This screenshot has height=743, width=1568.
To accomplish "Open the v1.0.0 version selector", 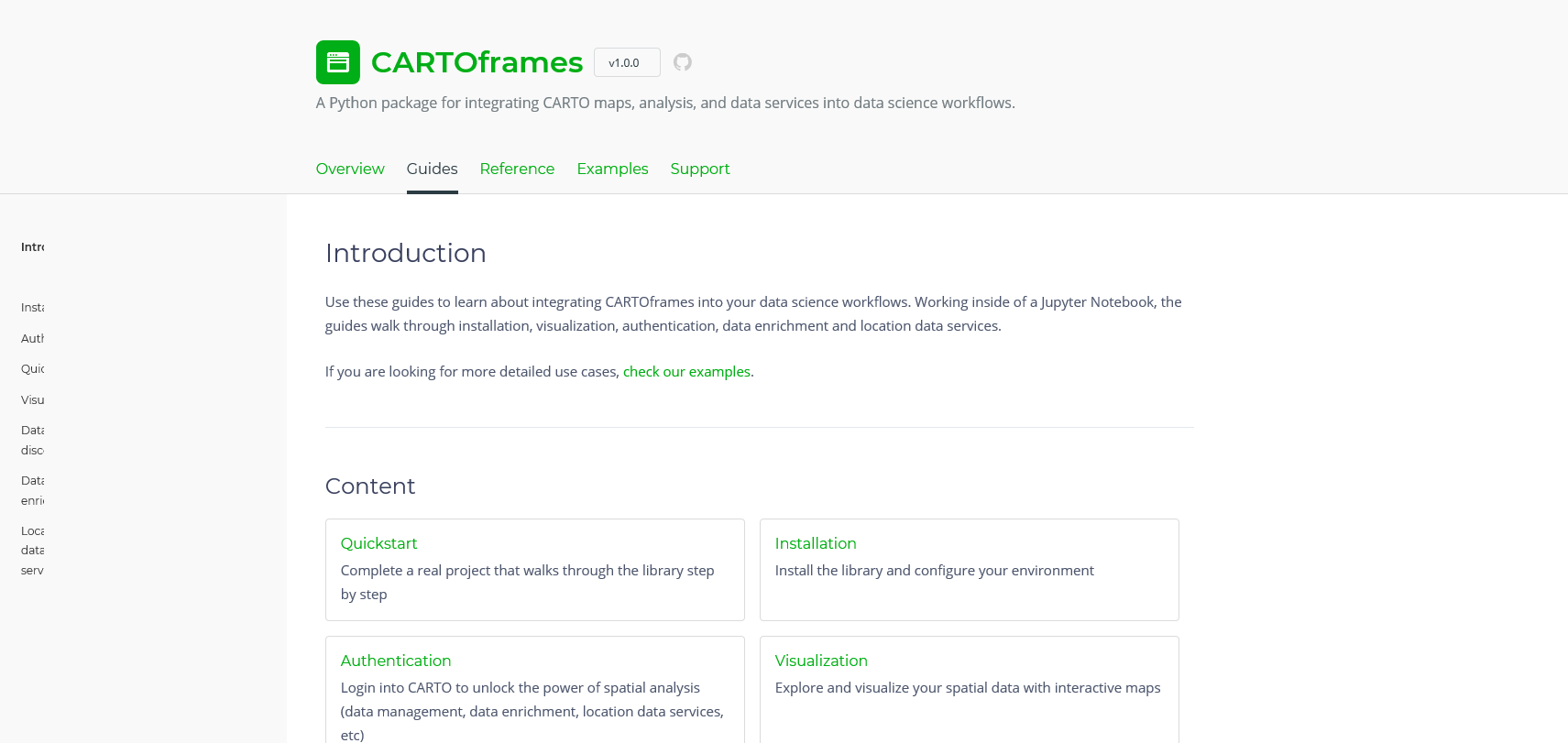I will pos(627,62).
